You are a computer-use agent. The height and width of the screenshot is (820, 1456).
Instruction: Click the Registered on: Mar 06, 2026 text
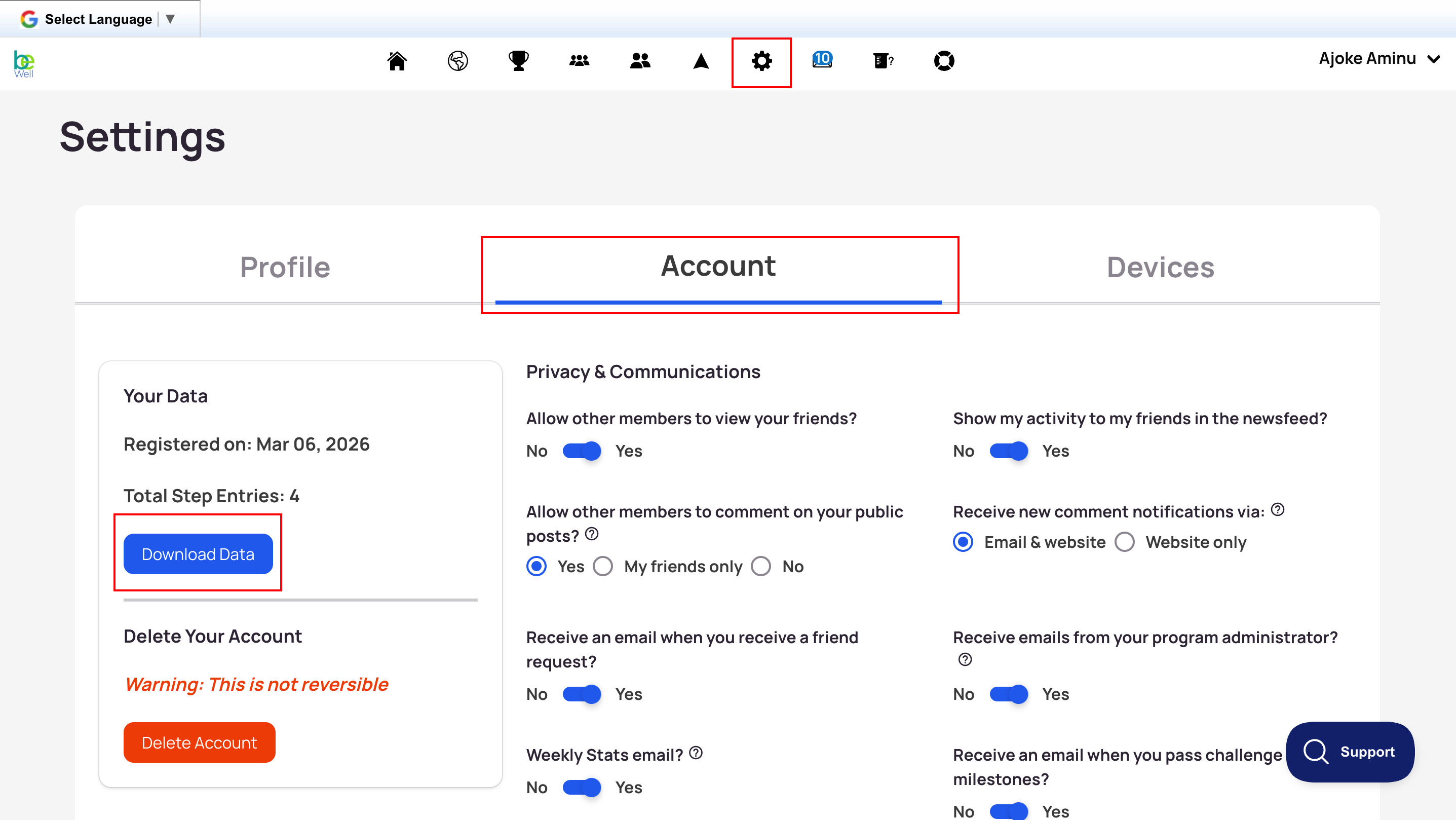[x=246, y=444]
